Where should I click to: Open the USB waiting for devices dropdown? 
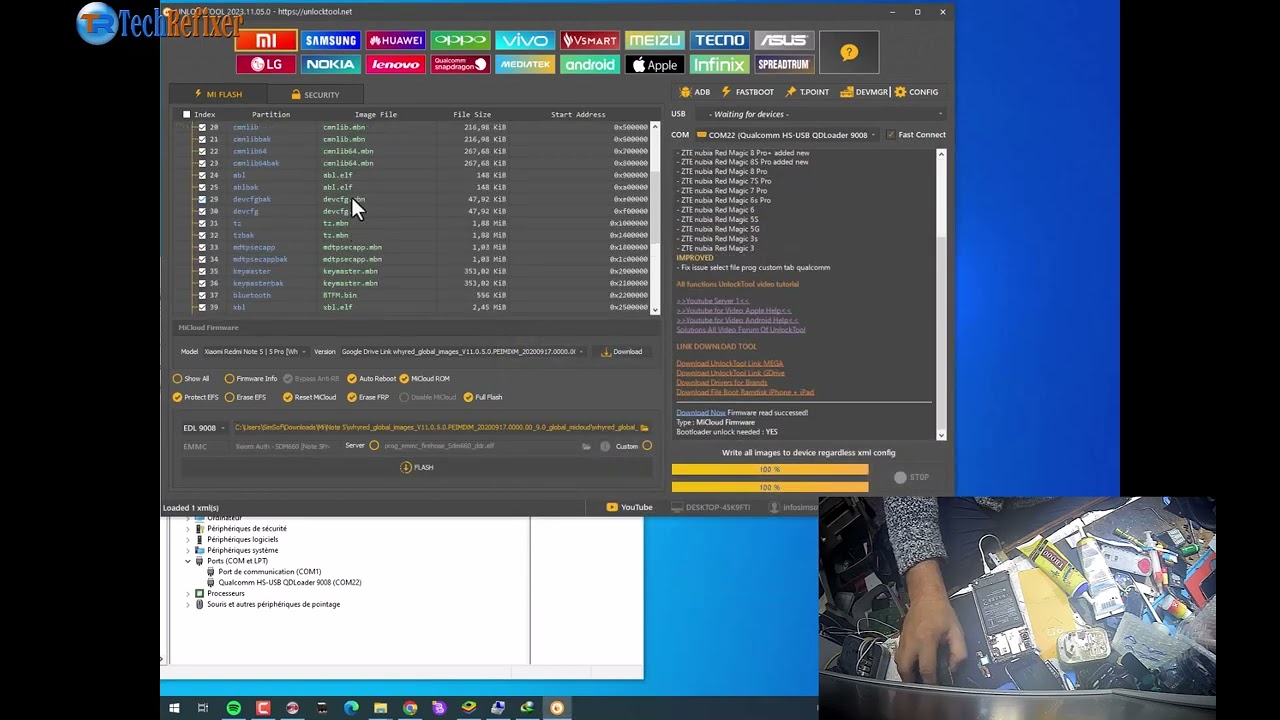click(820, 114)
